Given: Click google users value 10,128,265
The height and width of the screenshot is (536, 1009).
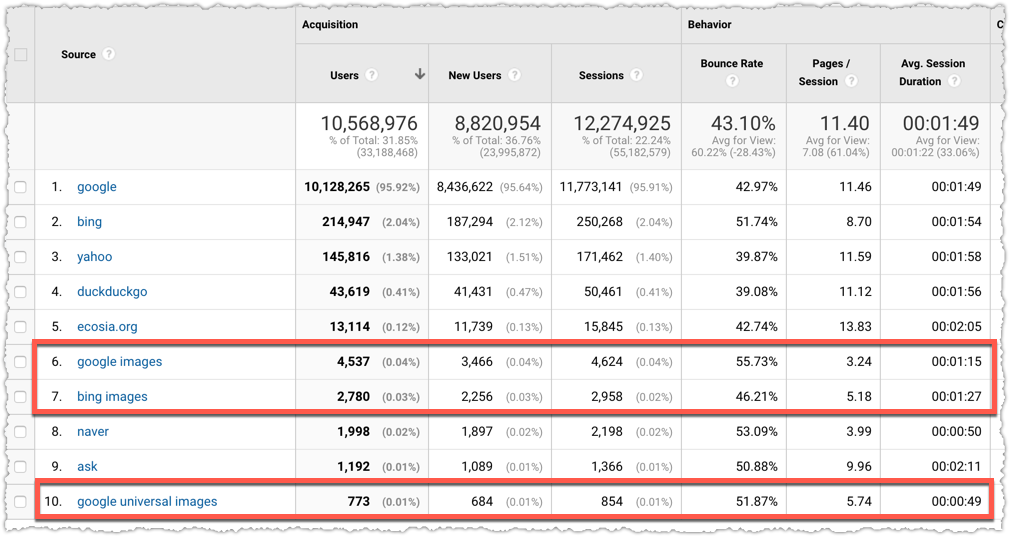Looking at the screenshot, I should (x=337, y=187).
